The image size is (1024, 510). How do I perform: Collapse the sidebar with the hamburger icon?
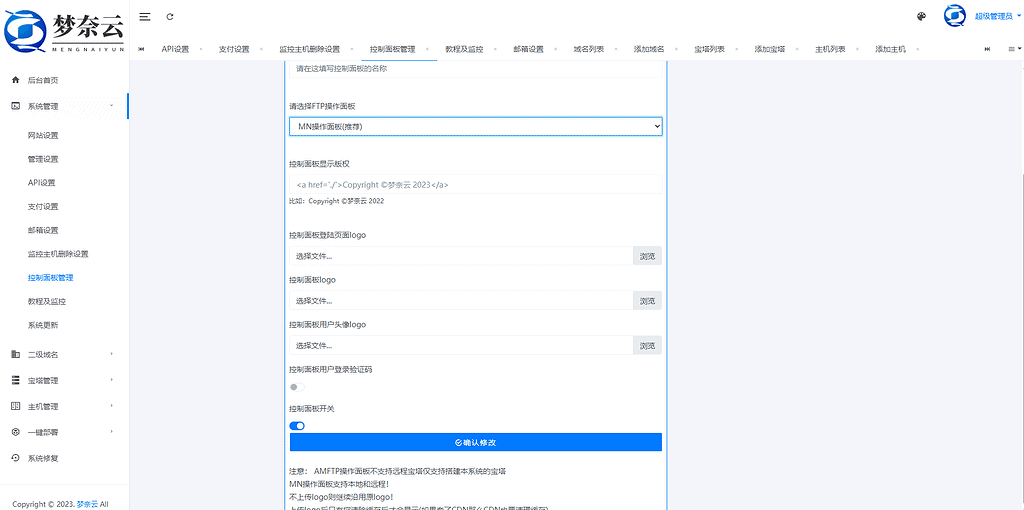click(145, 17)
